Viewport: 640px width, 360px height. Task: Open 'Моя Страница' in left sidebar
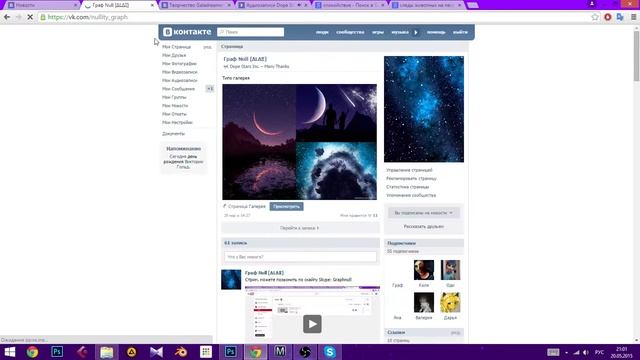point(176,47)
